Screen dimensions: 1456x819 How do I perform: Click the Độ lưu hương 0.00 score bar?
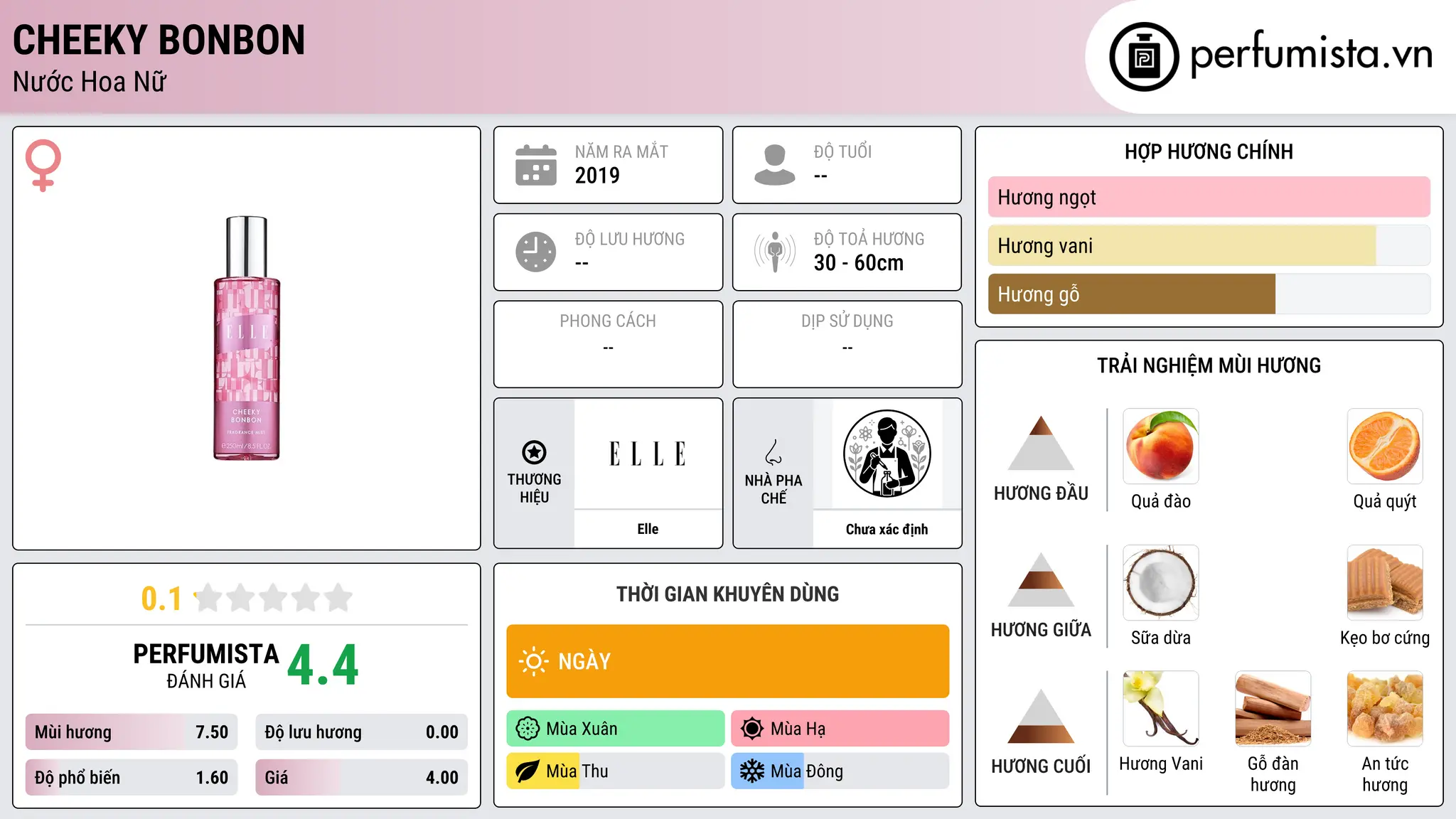362,732
